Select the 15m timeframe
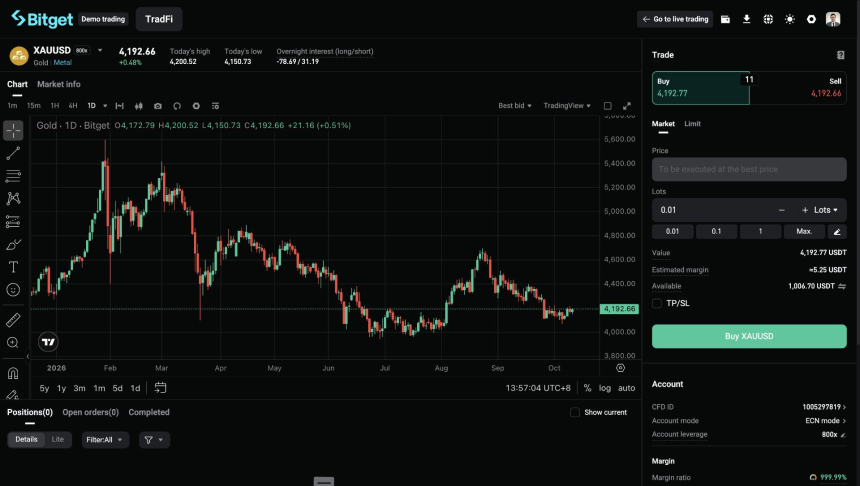 pos(34,106)
